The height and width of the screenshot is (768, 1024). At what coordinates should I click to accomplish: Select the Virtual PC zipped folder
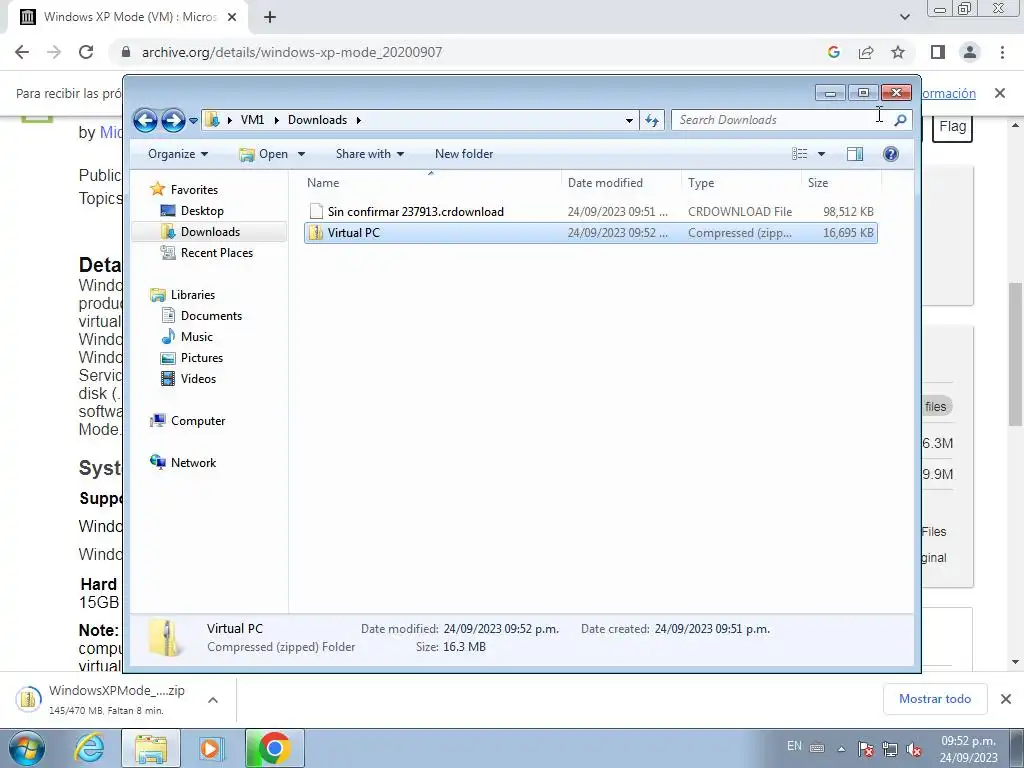click(x=590, y=233)
